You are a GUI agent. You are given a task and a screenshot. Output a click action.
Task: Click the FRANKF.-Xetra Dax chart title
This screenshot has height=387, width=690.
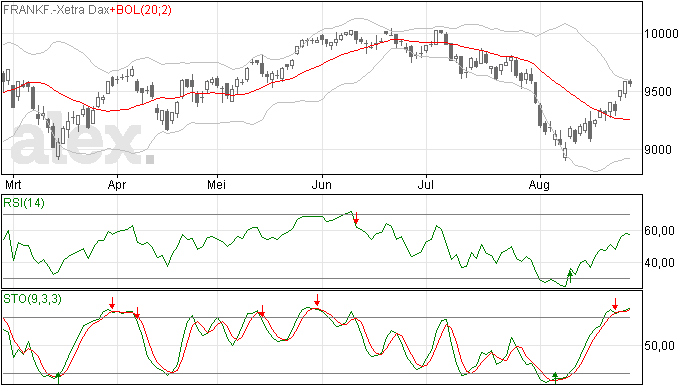(56, 10)
